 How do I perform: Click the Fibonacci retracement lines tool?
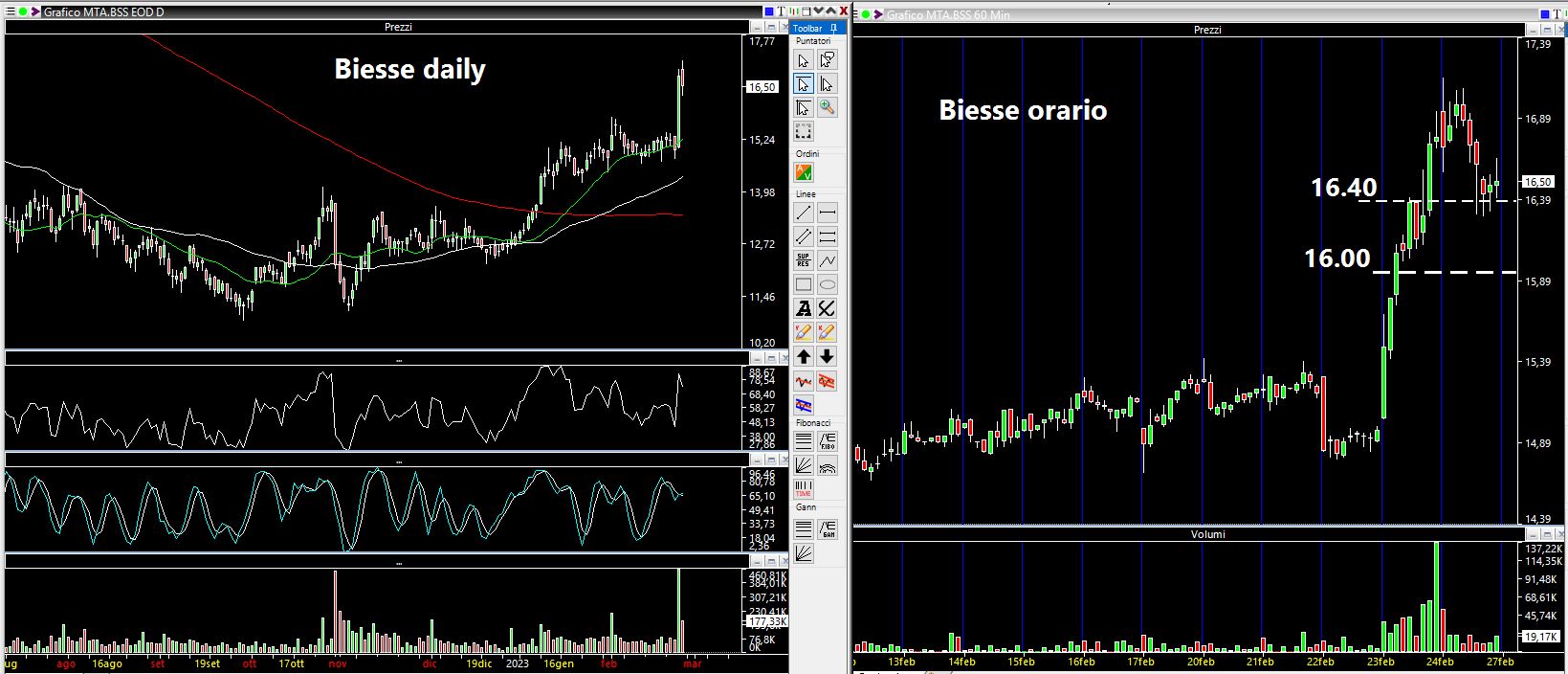[x=804, y=441]
